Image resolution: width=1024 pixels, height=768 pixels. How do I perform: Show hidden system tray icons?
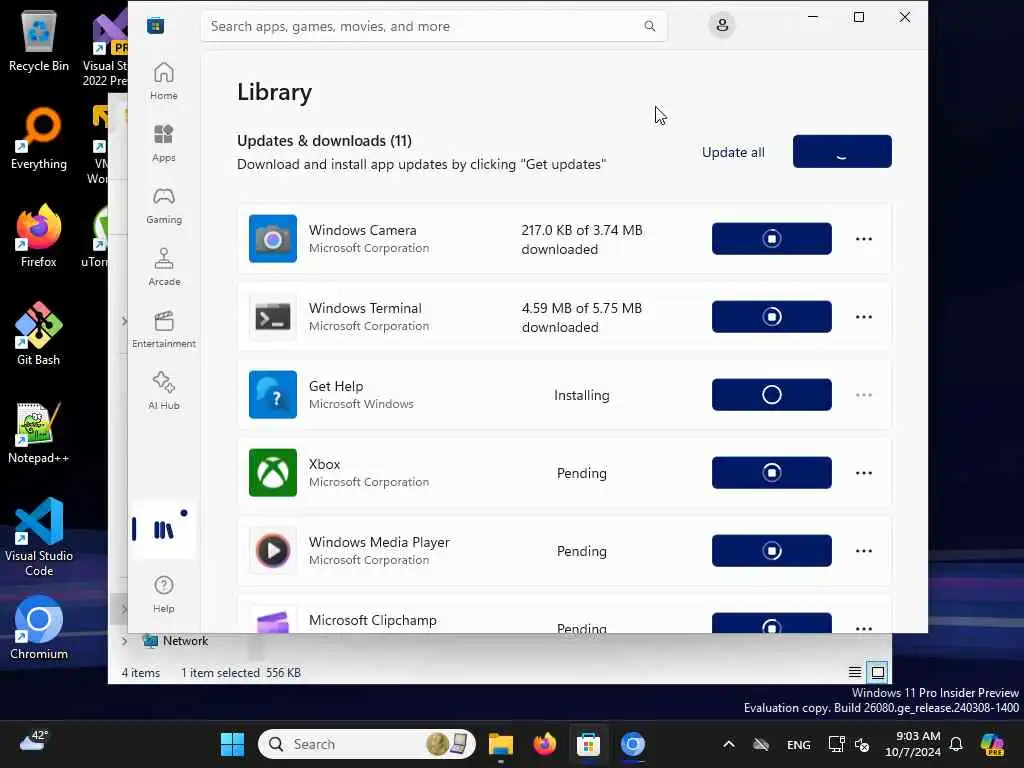pyautogui.click(x=729, y=744)
